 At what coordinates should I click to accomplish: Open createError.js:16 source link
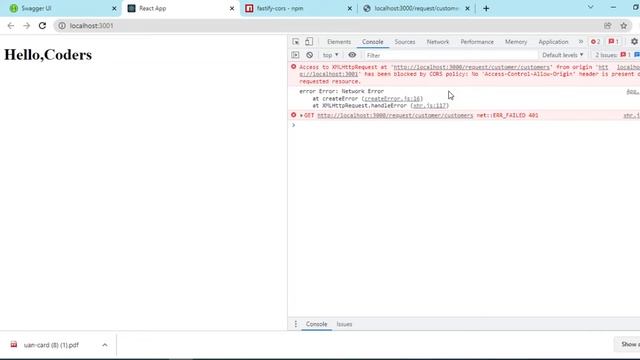tap(392, 99)
